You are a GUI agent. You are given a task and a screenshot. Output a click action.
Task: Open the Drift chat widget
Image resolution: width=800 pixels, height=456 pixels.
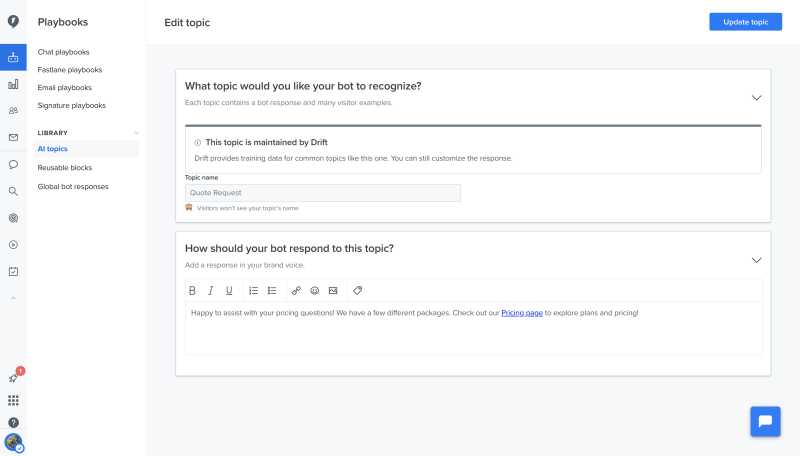(765, 421)
